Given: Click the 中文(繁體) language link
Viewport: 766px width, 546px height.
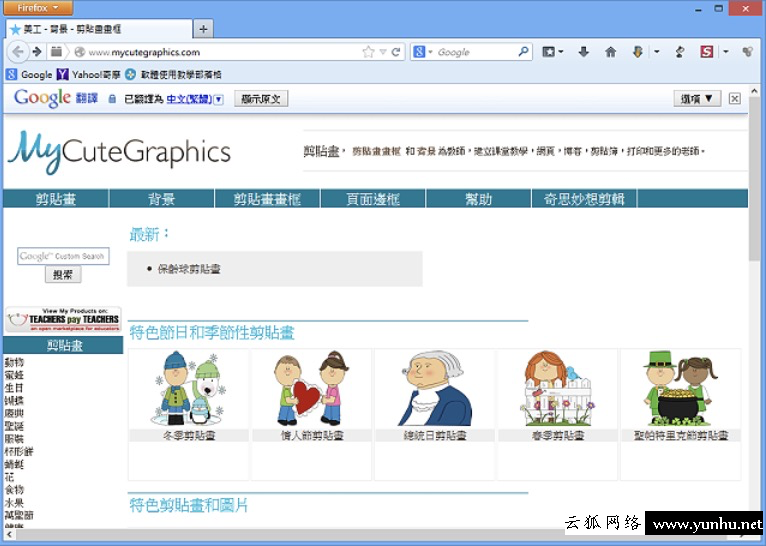Looking at the screenshot, I should pos(189,99).
